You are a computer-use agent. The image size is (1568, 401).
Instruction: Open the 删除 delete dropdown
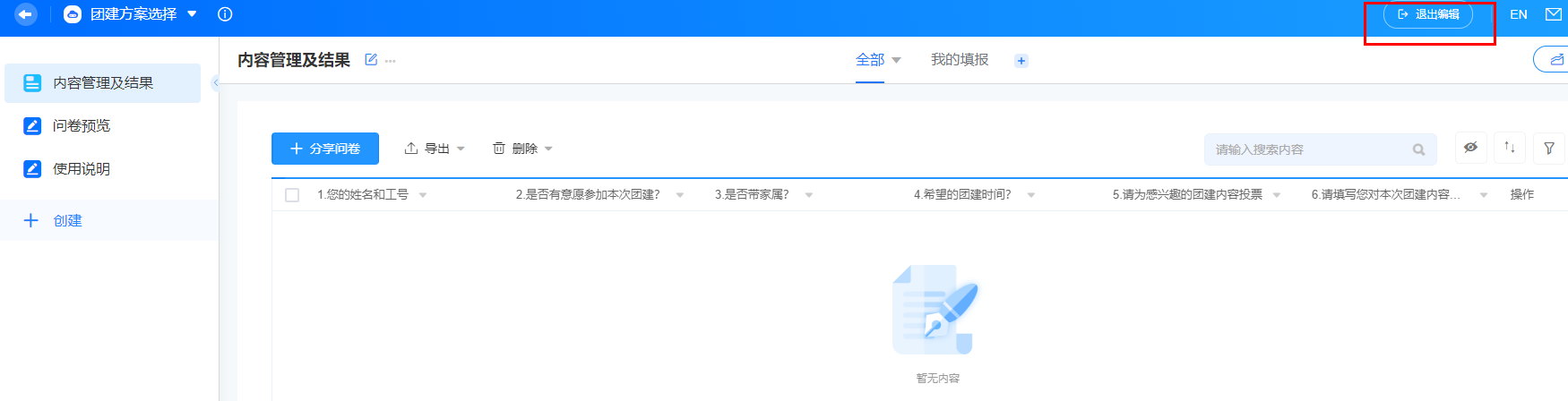522,149
